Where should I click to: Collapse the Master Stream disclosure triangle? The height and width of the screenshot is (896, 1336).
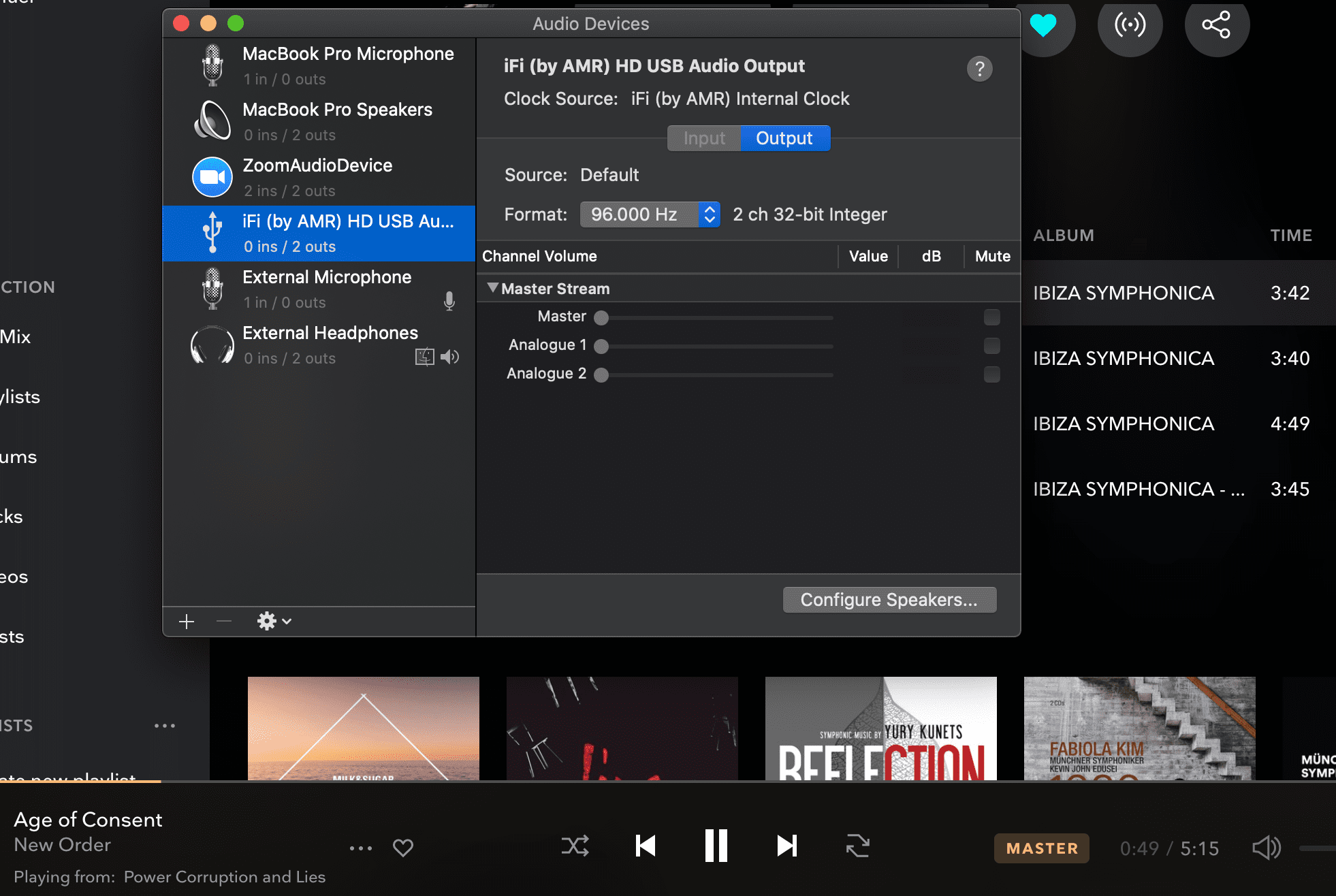[x=493, y=288]
